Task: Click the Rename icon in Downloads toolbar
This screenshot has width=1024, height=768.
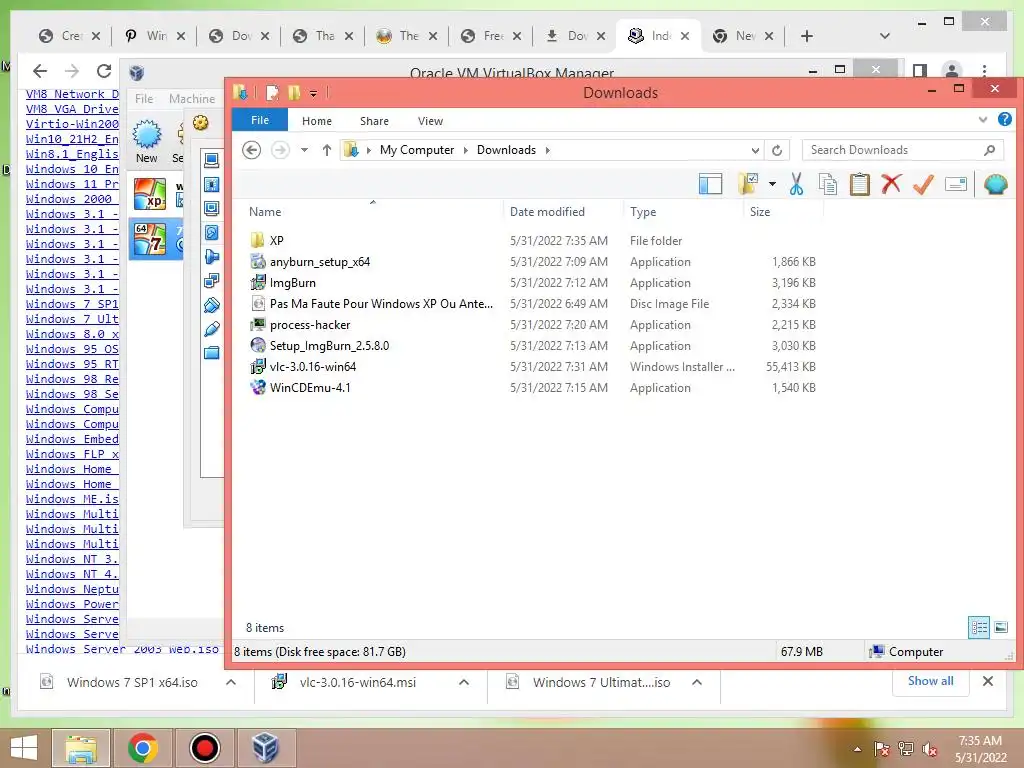Action: pyautogui.click(x=955, y=184)
